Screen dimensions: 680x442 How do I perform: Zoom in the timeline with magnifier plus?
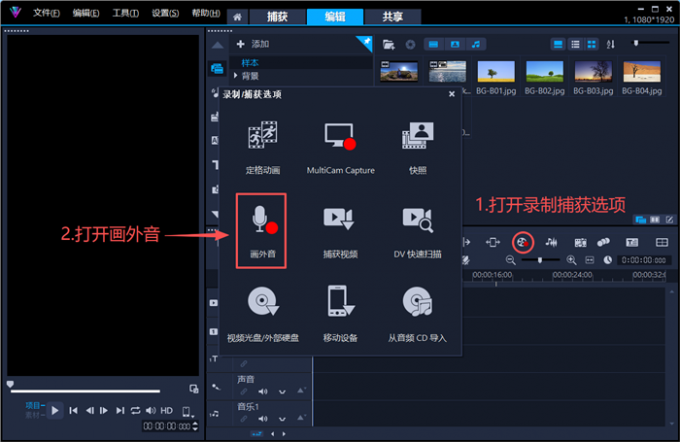(572, 260)
